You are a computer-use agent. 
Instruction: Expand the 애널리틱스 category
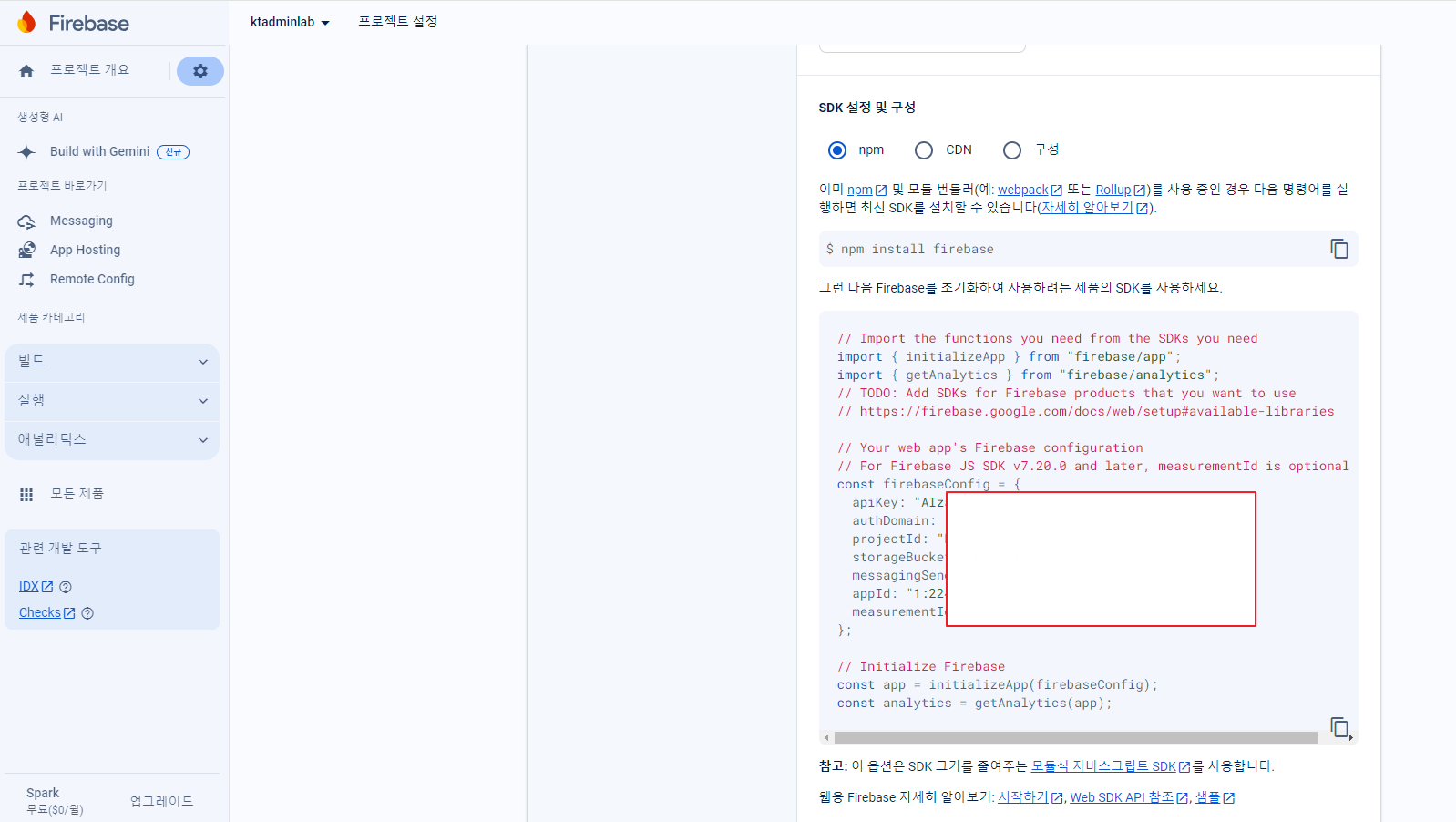112,440
